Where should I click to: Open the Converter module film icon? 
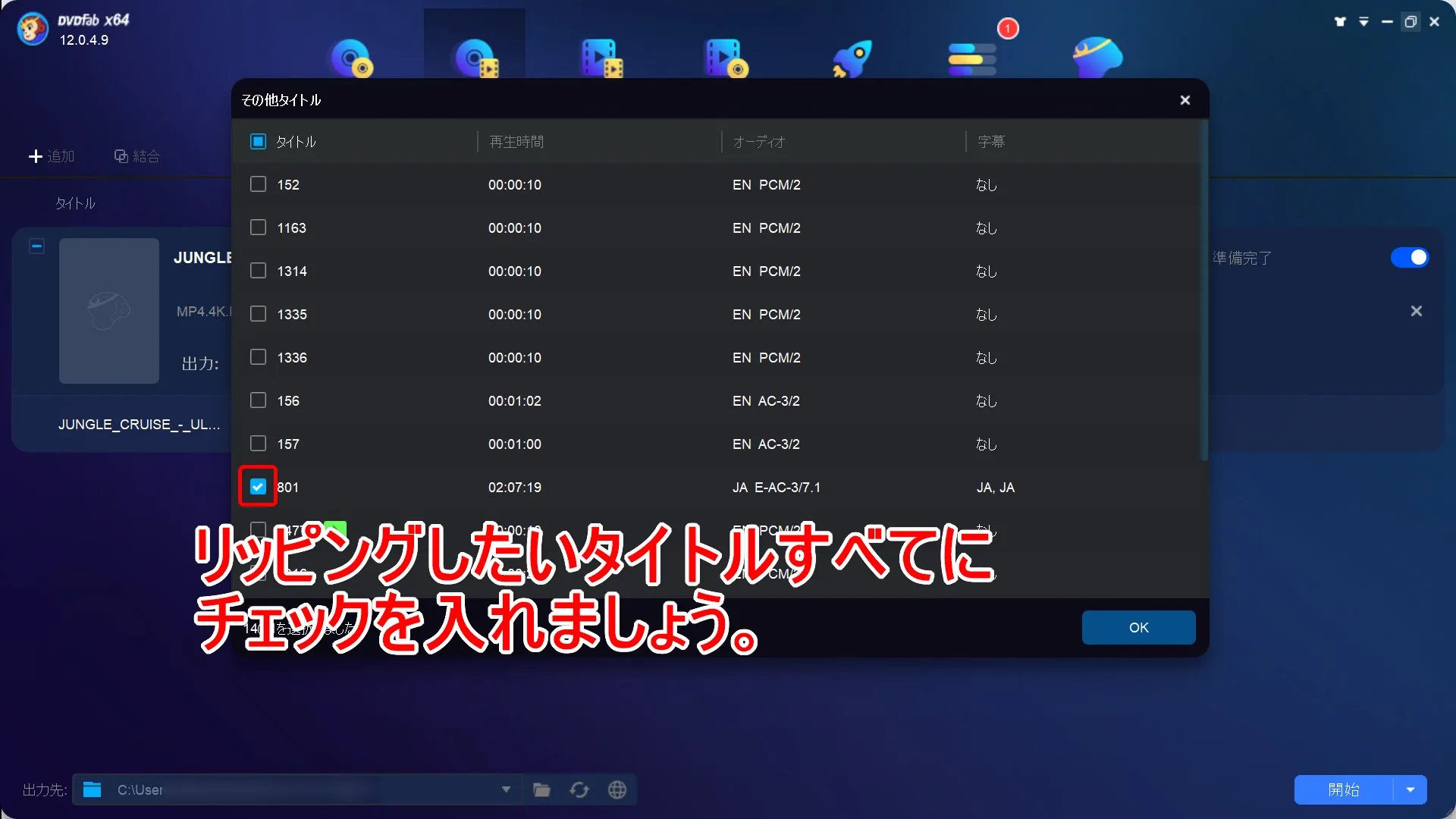point(601,58)
